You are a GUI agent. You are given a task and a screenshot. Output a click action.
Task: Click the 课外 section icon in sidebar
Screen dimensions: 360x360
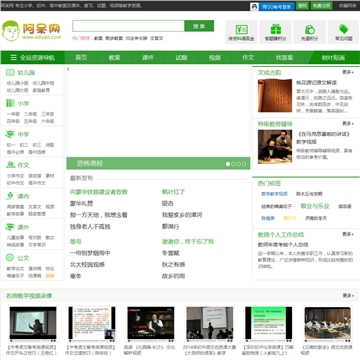click(x=10, y=227)
